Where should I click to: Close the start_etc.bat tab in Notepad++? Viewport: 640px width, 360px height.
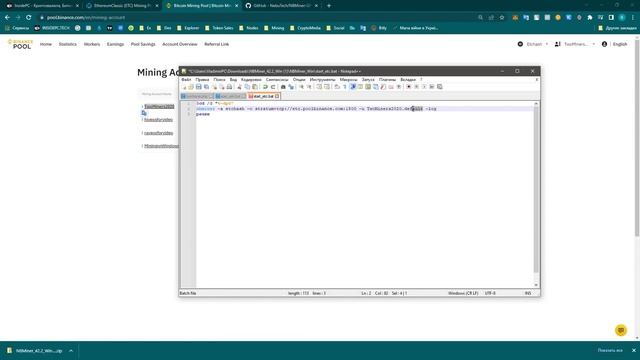(277, 96)
